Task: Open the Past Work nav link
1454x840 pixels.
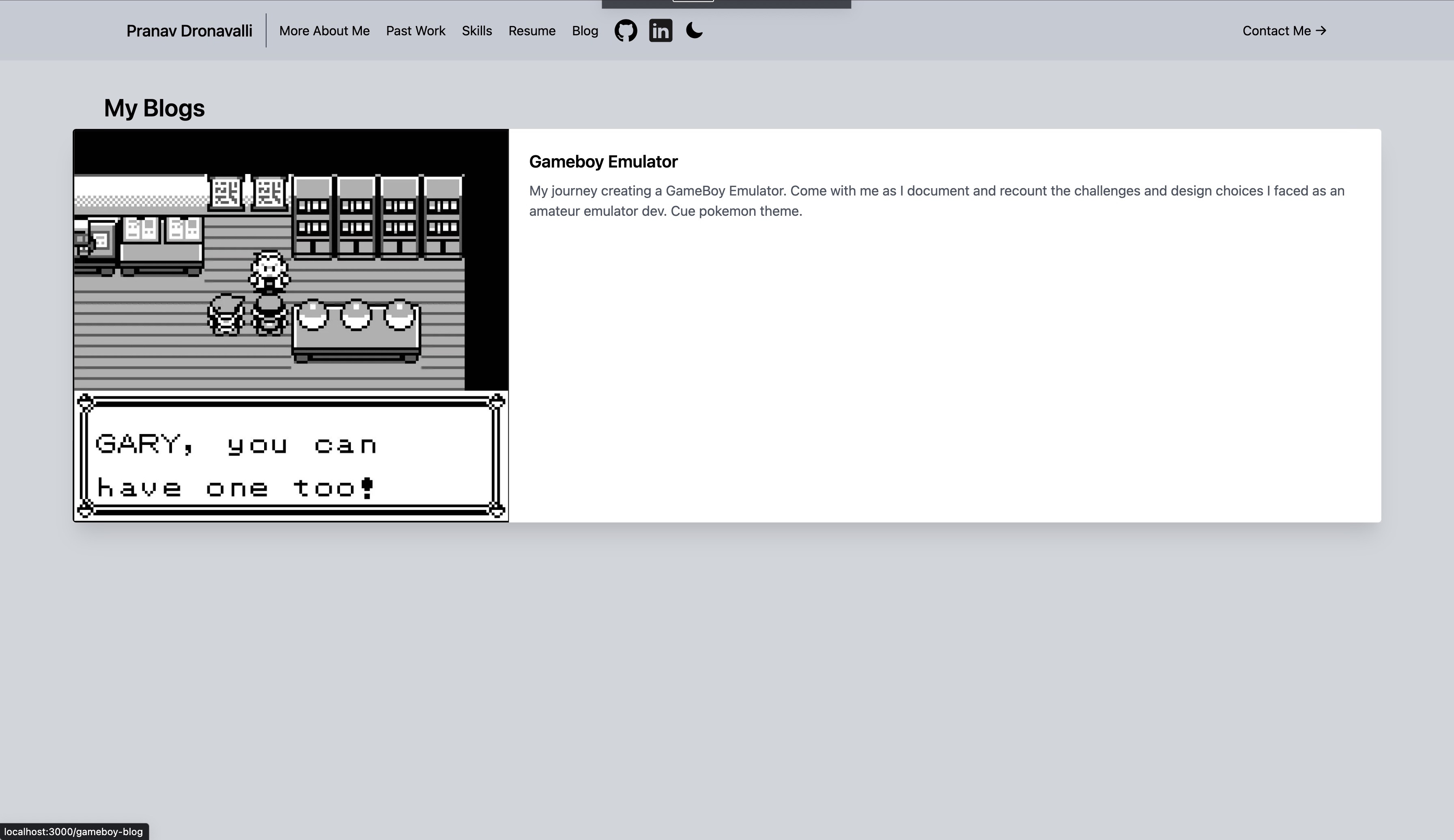Action: click(415, 30)
